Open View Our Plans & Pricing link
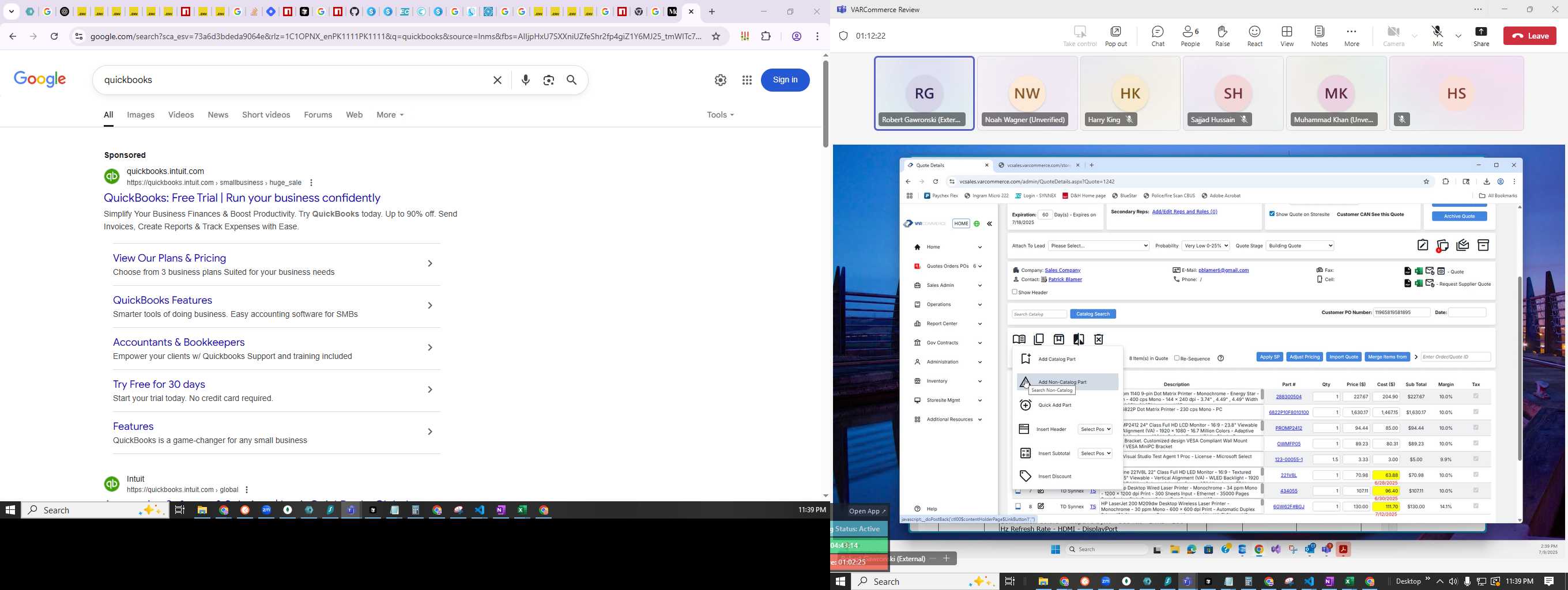Viewport: 1568px width, 590px height. pos(169,258)
